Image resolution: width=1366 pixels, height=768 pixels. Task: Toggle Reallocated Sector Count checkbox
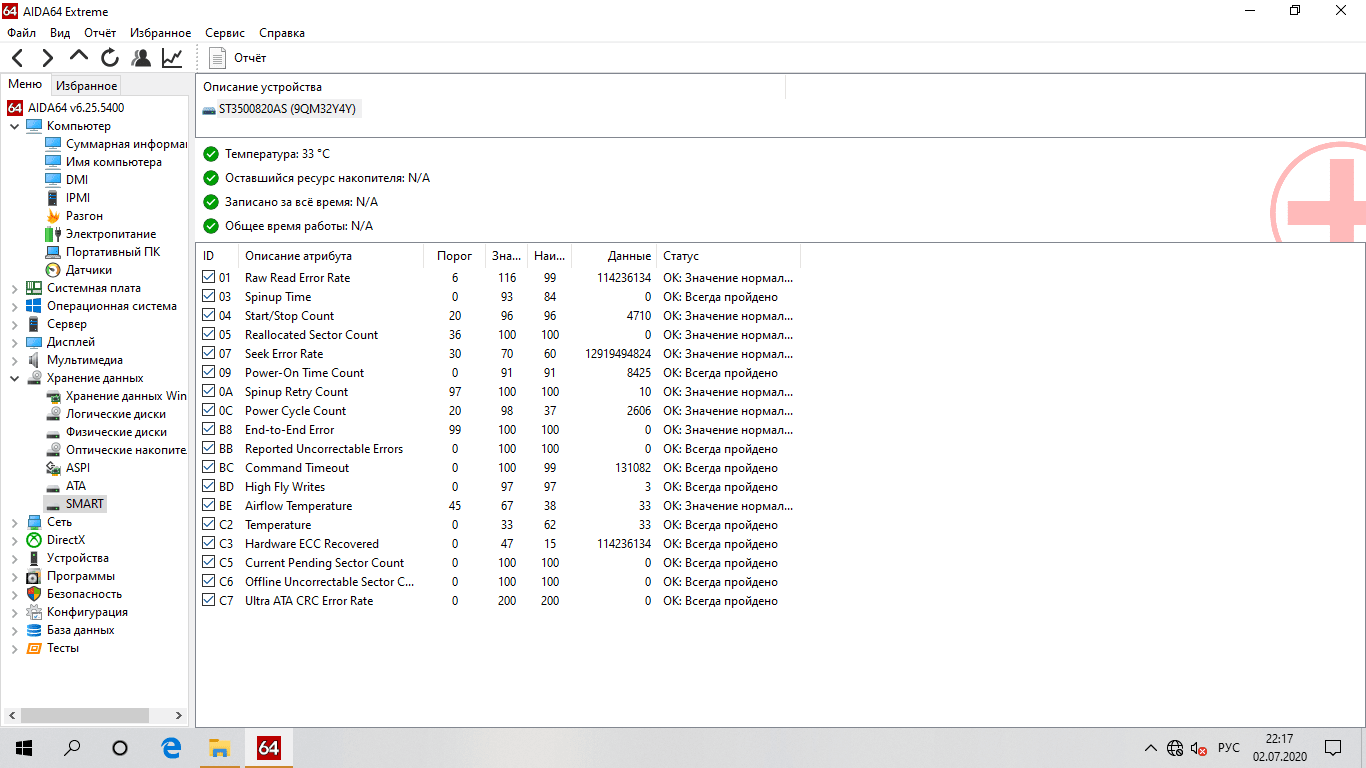pos(208,334)
